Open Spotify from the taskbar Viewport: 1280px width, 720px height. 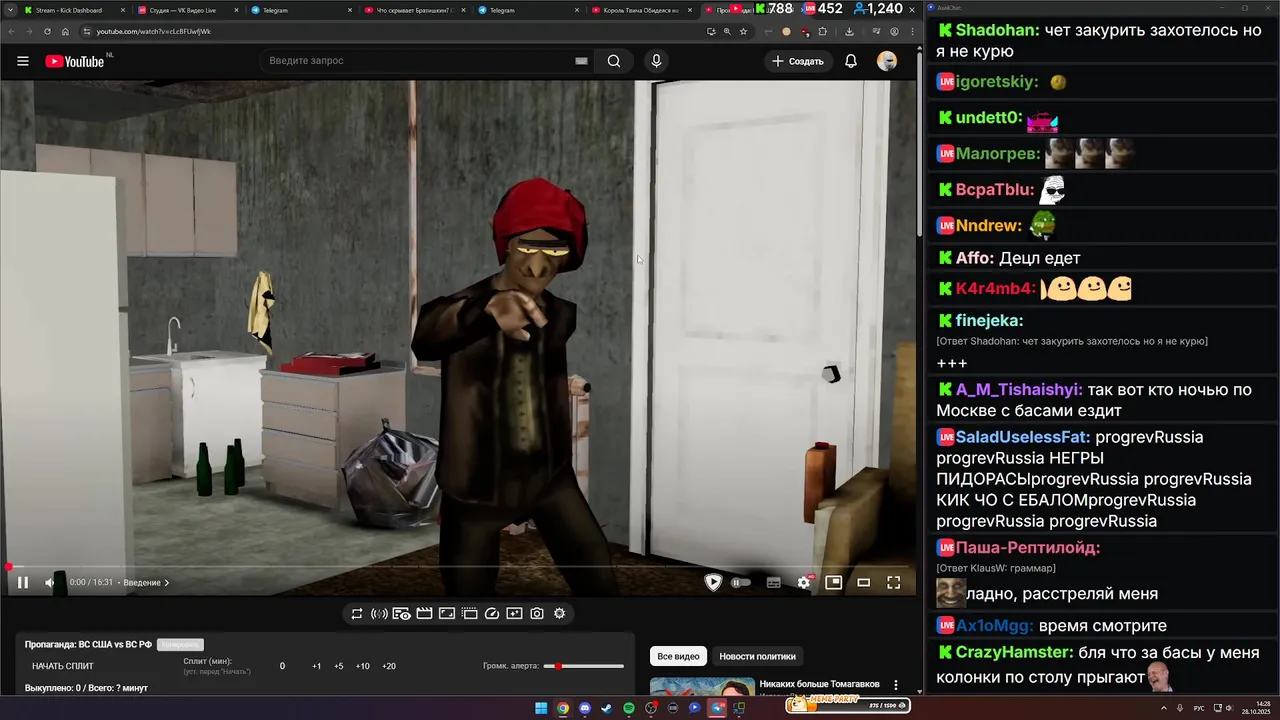628,708
